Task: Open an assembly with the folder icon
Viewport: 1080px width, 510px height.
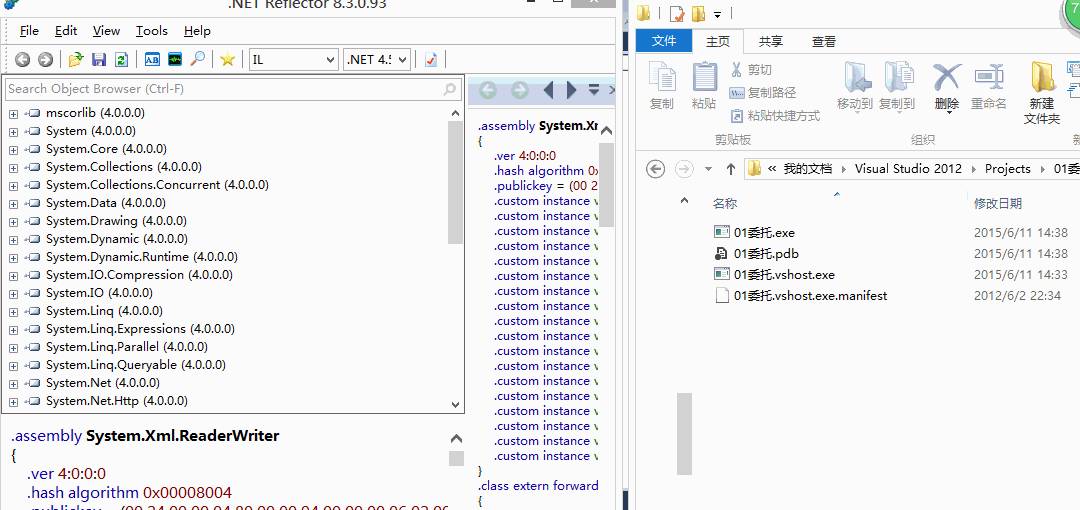Action: [76, 59]
